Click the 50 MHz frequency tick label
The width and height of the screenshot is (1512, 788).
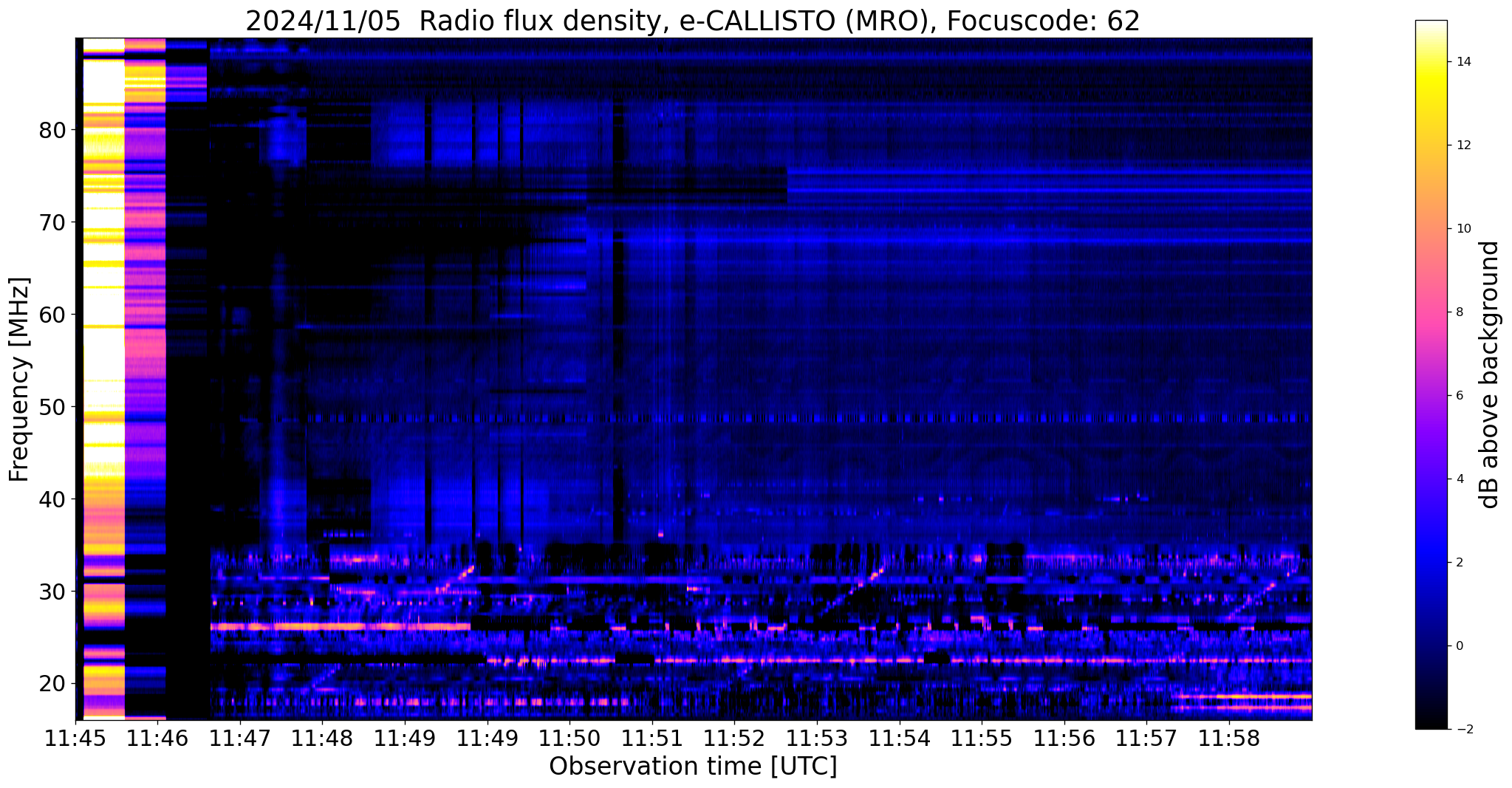click(52, 407)
